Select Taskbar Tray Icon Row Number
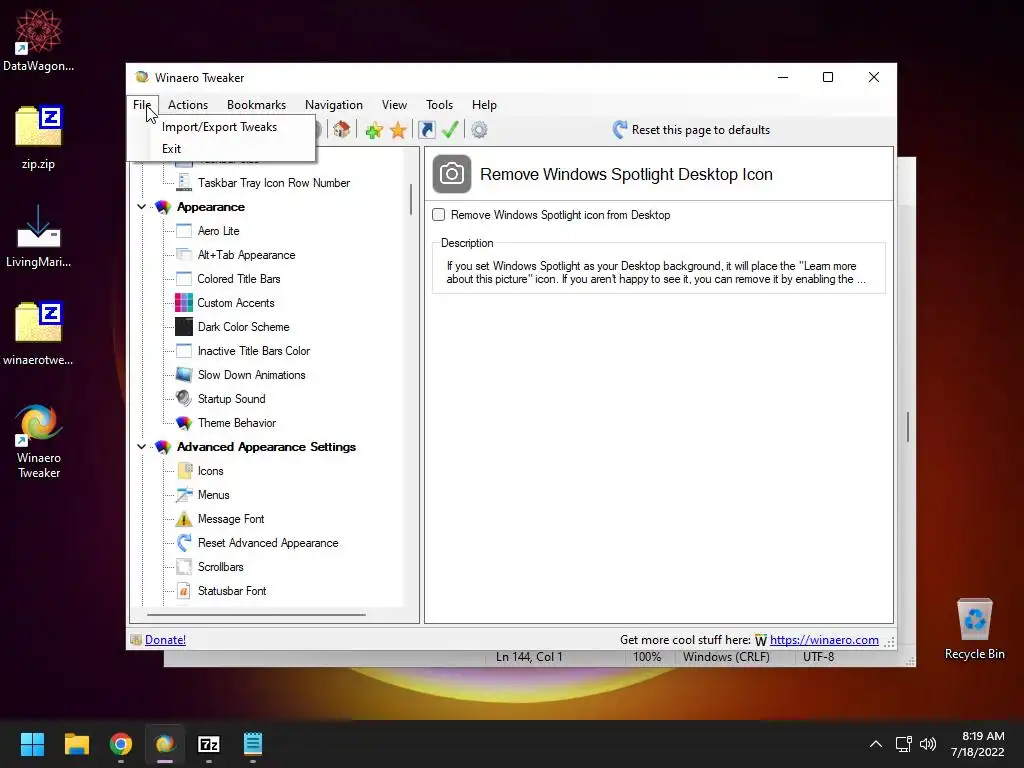This screenshot has height=768, width=1024. (274, 183)
